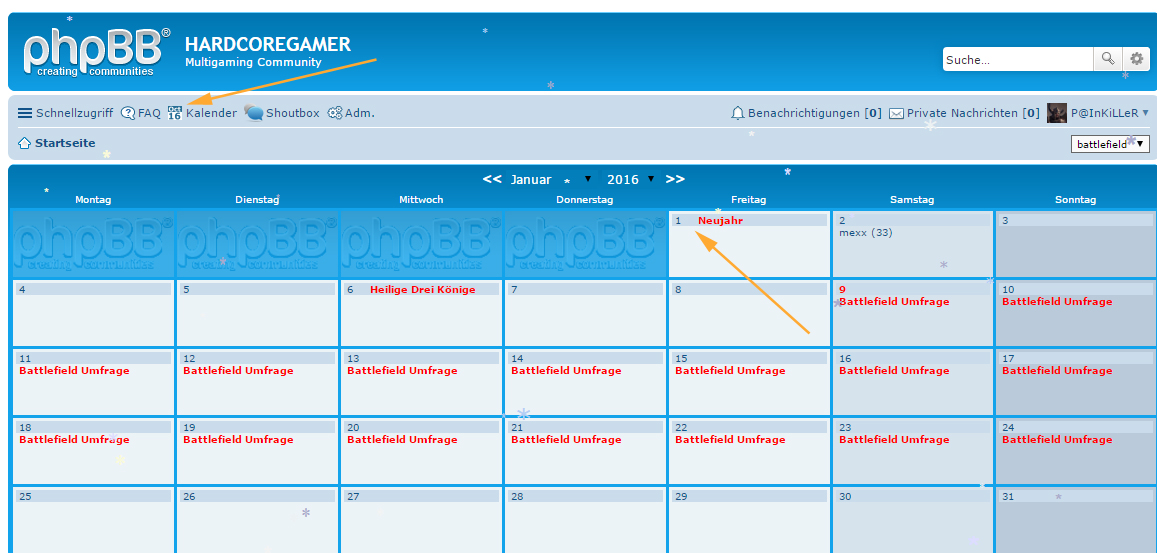Open Battlefield Umfrage on day 22

click(730, 439)
